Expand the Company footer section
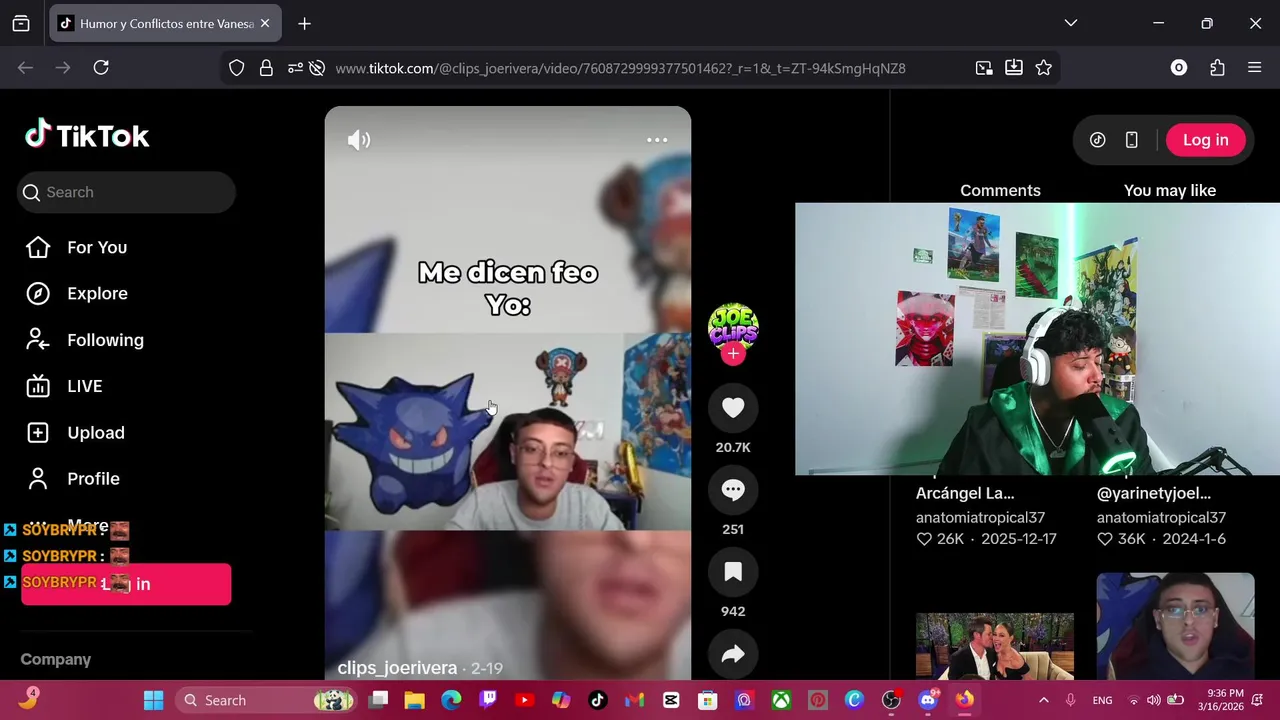 (56, 659)
